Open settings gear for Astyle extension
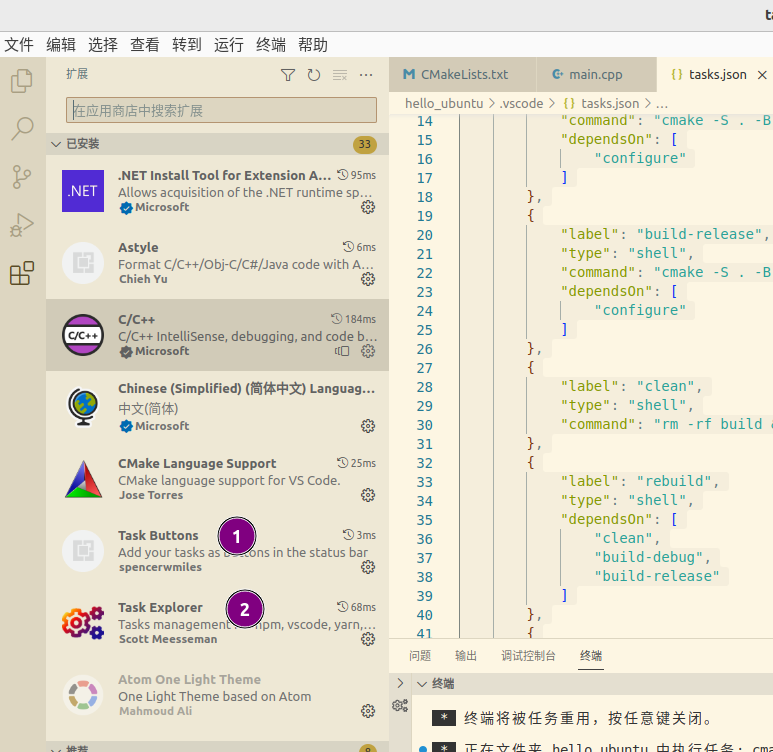Screen dimensions: 773x752 coord(368,279)
